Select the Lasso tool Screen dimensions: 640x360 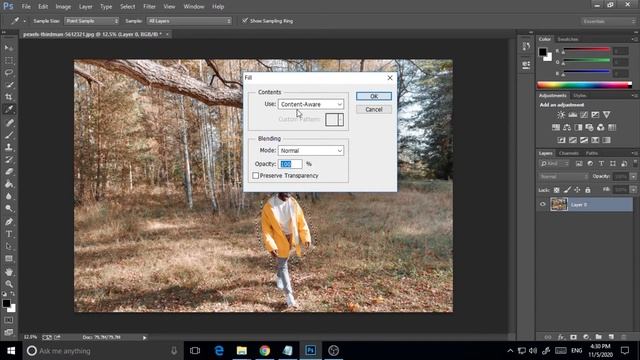(9, 73)
